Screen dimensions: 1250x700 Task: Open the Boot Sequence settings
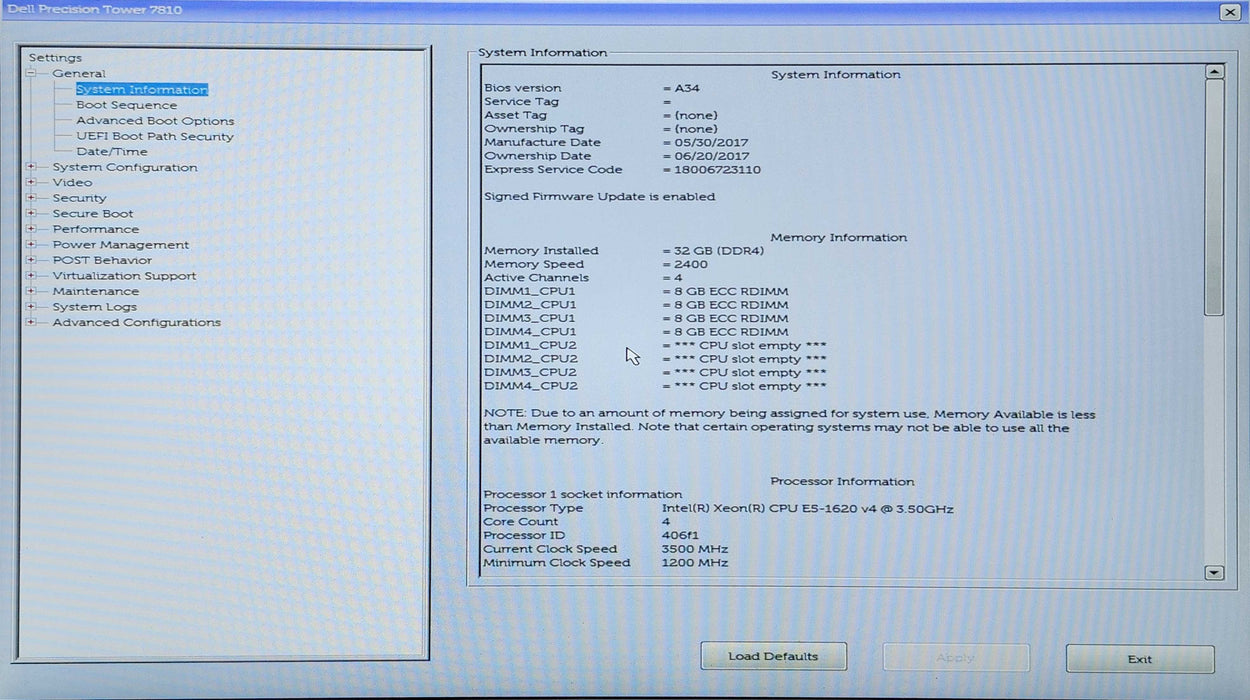[127, 105]
